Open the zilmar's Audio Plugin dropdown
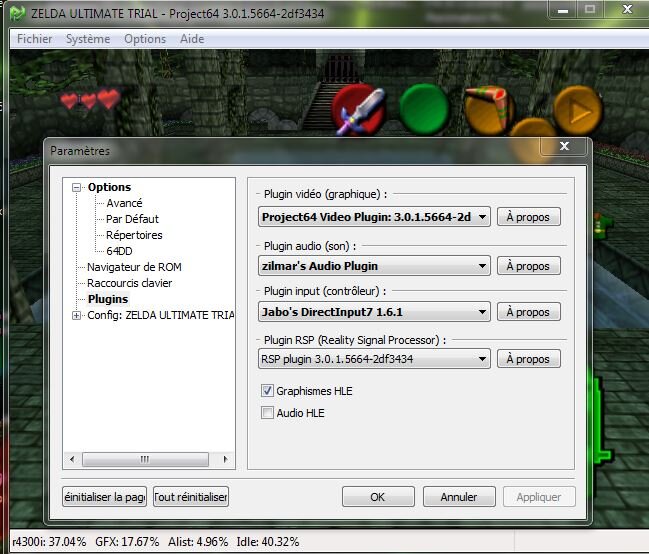649x554 pixels. tap(481, 266)
